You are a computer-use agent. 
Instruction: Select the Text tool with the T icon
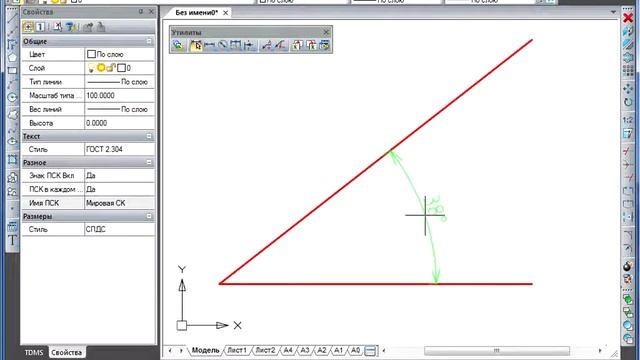tap(12, 240)
